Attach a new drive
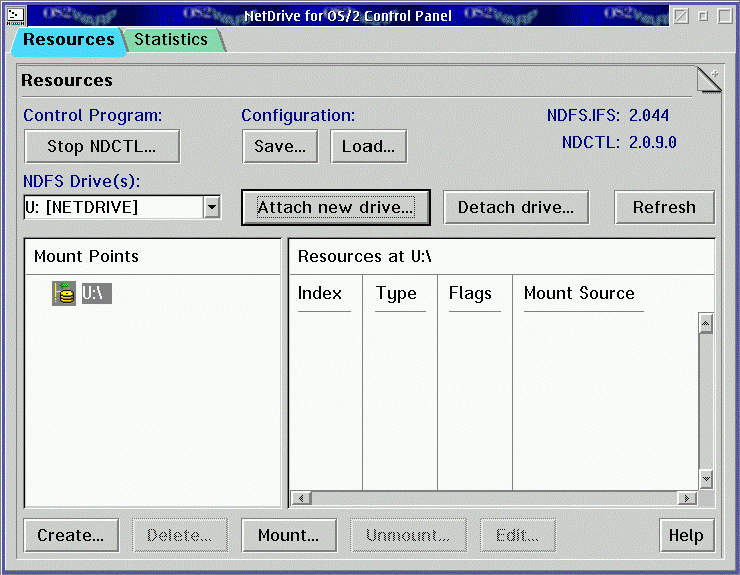This screenshot has width=740, height=575. [x=336, y=207]
